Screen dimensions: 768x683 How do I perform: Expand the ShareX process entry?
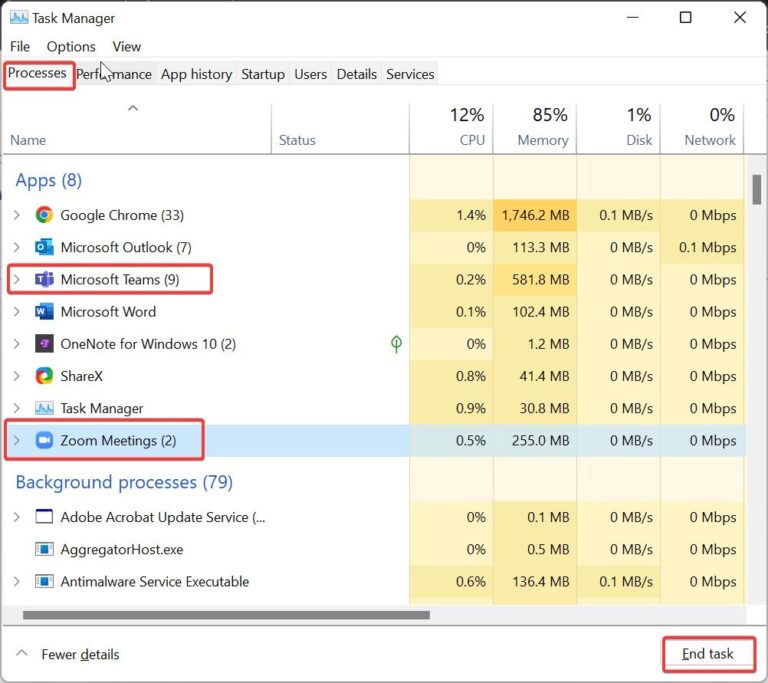click(x=17, y=376)
